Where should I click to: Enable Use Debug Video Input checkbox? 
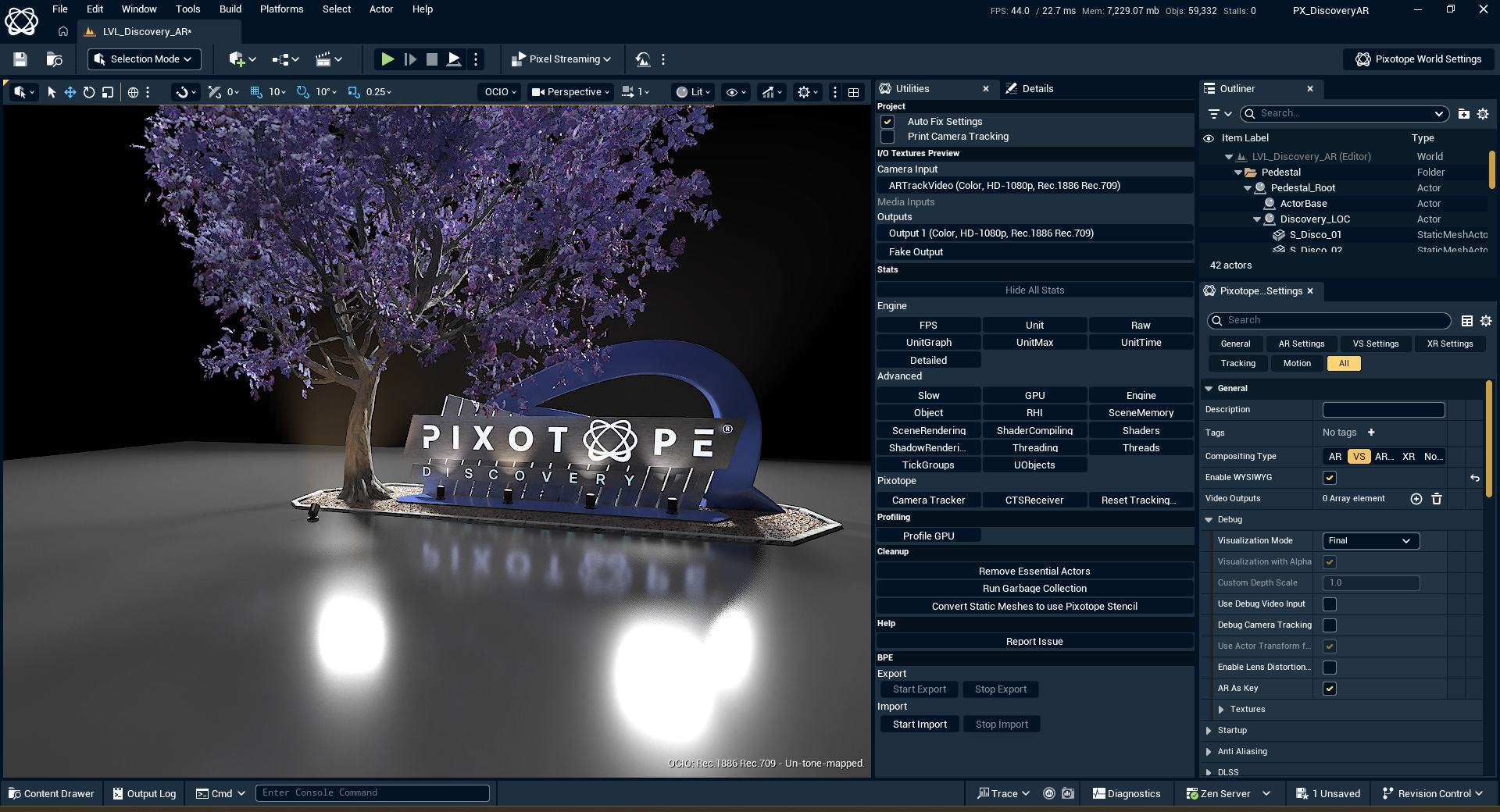click(x=1330, y=604)
